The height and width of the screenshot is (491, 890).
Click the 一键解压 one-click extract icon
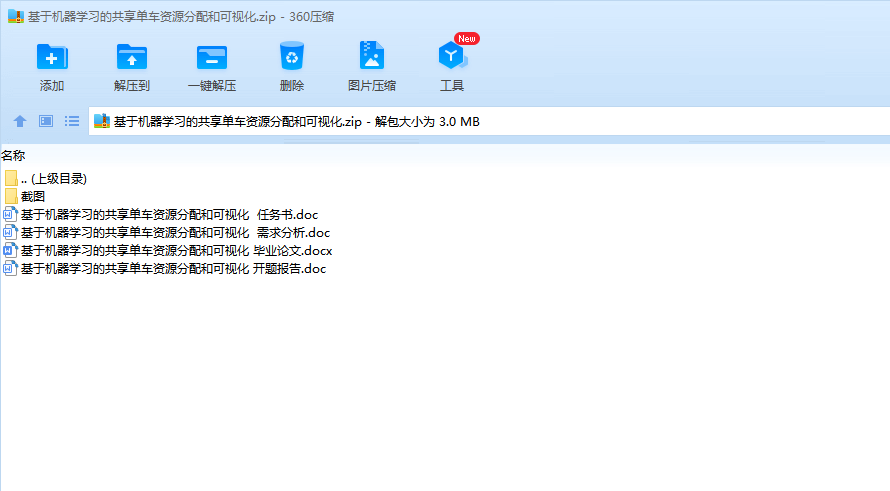(x=212, y=57)
